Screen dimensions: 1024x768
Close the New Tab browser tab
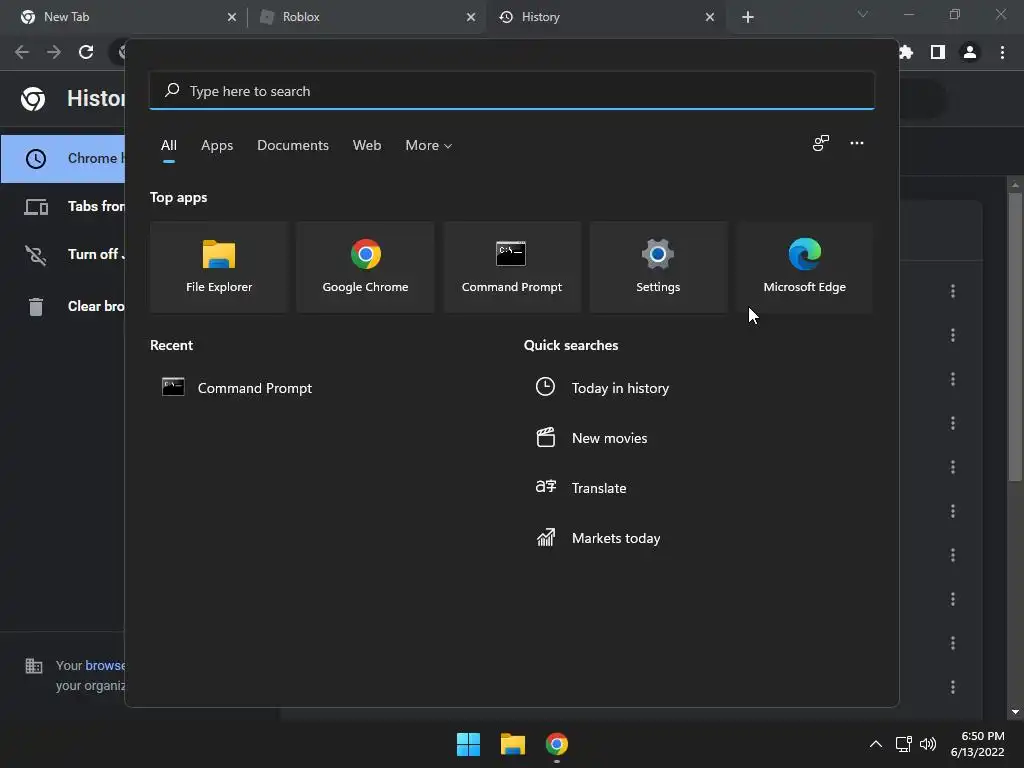pos(232,17)
